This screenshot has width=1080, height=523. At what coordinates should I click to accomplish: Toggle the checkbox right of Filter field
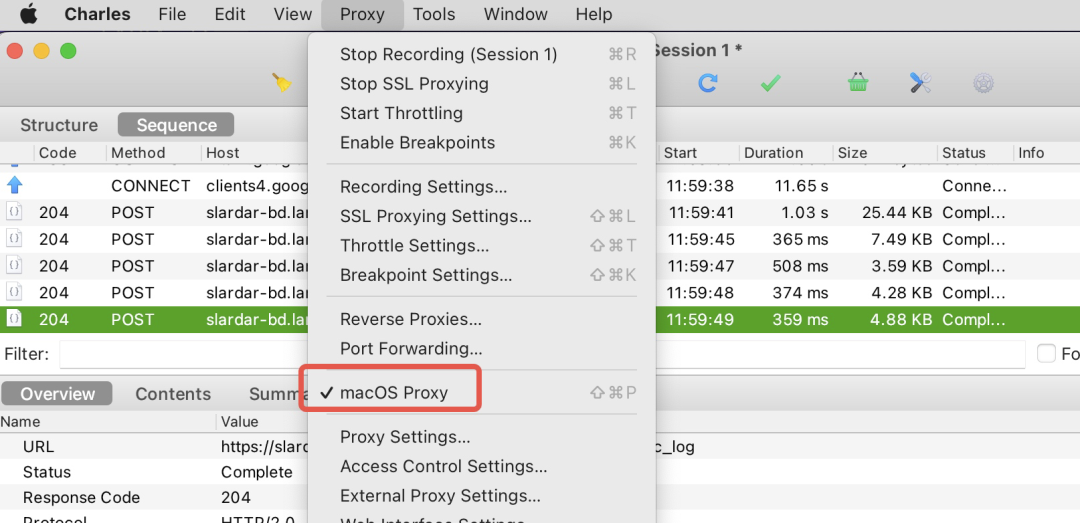(1046, 353)
